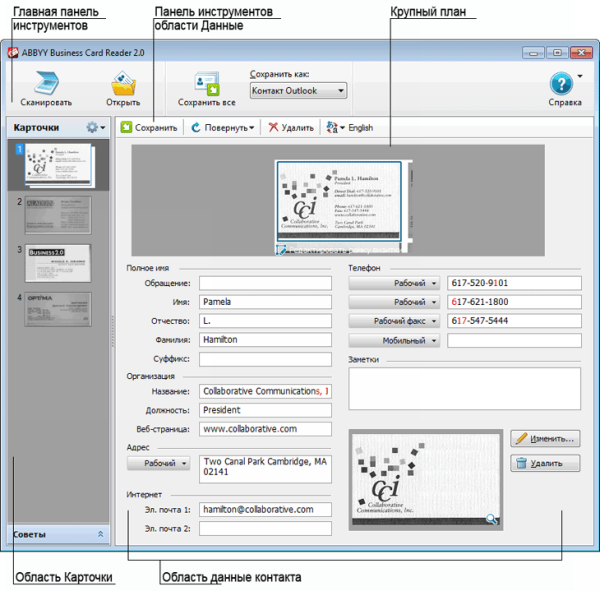This screenshot has height=591, width=600.
Task: Click Удалить button beside card image
Action: 545,463
